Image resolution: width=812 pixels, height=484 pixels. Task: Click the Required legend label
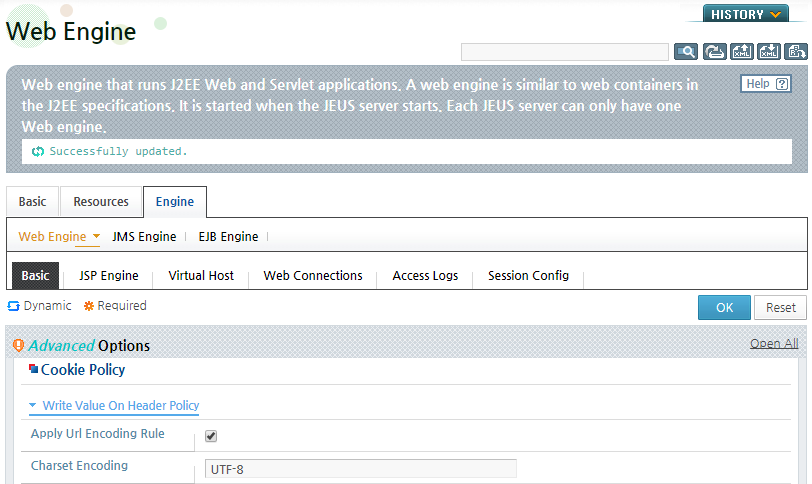coord(122,306)
